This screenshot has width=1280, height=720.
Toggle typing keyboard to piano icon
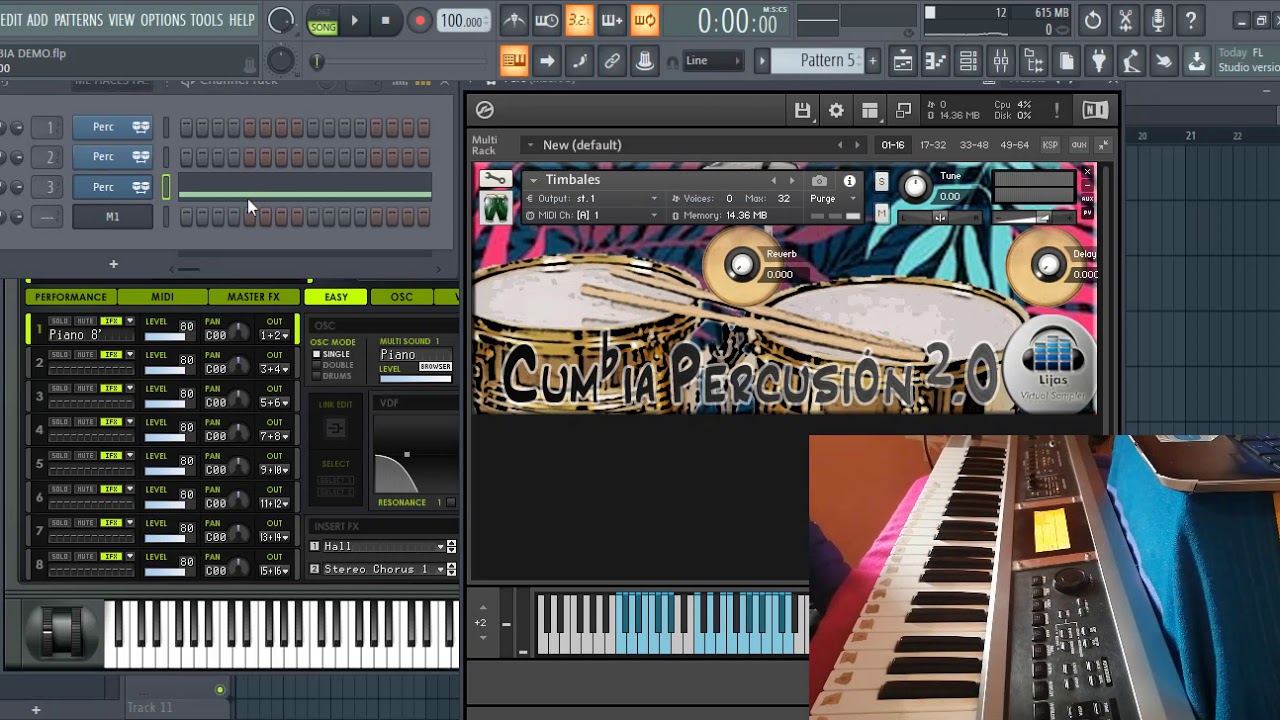[514, 61]
